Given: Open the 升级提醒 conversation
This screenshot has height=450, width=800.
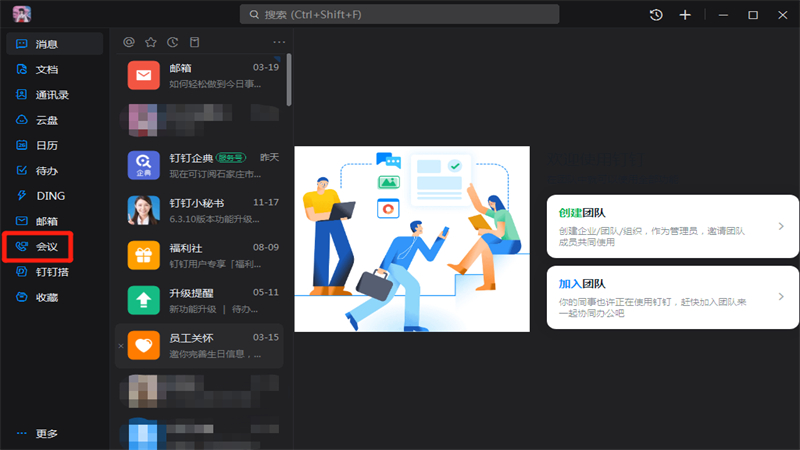Looking at the screenshot, I should 199,300.
